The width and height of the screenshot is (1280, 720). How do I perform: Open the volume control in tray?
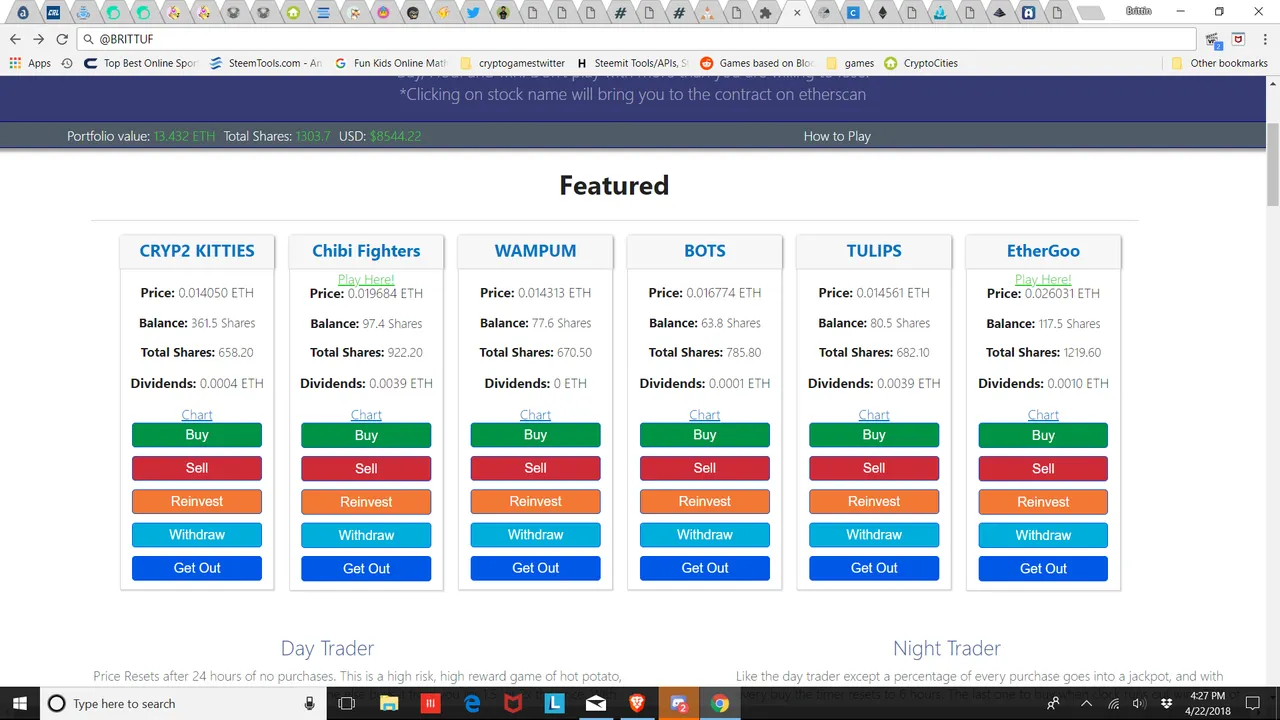click(1139, 703)
